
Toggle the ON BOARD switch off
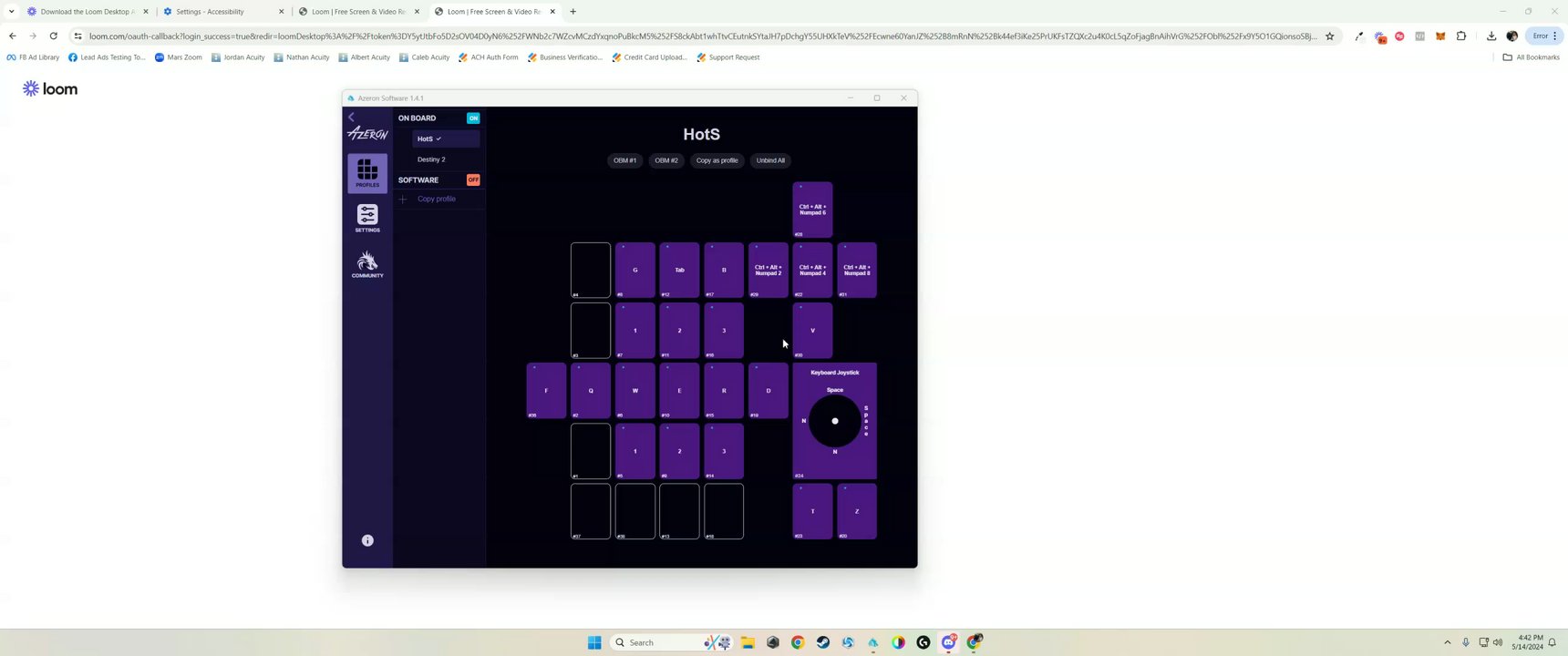click(x=473, y=118)
